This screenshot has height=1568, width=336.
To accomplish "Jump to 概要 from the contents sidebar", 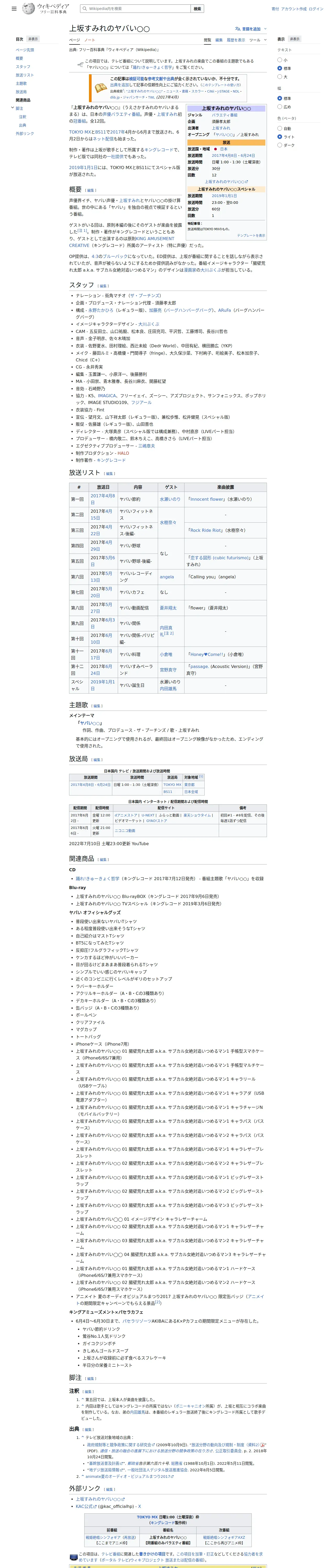I will pos(20,59).
